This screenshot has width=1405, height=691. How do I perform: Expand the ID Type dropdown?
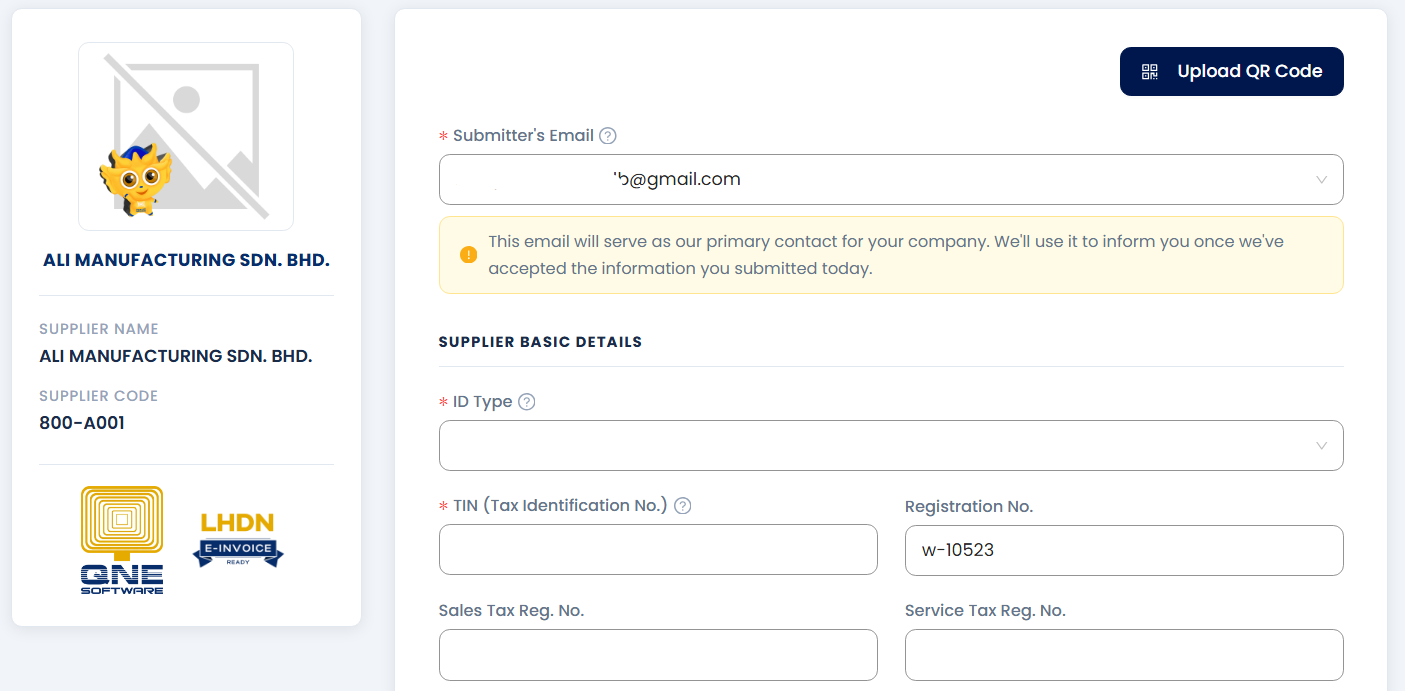pyautogui.click(x=891, y=446)
